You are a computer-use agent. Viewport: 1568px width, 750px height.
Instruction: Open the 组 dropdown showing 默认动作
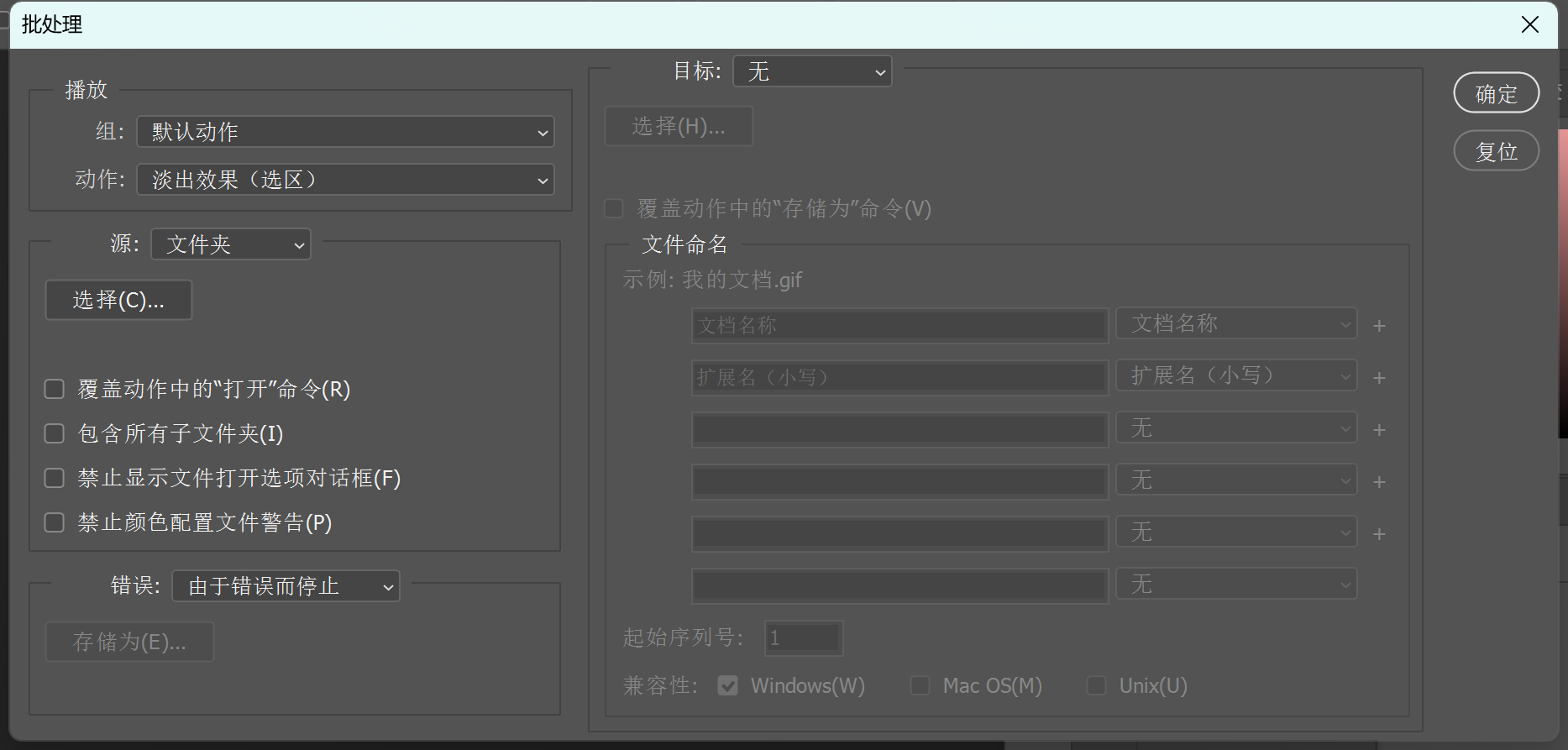click(345, 132)
